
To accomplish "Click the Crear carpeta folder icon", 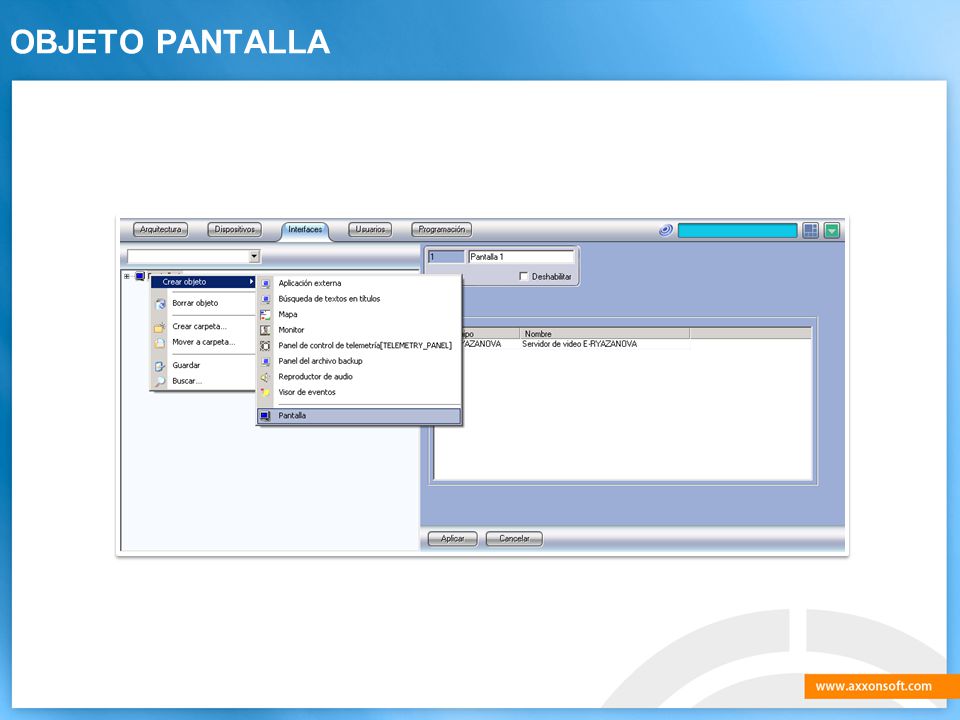I will pyautogui.click(x=160, y=327).
